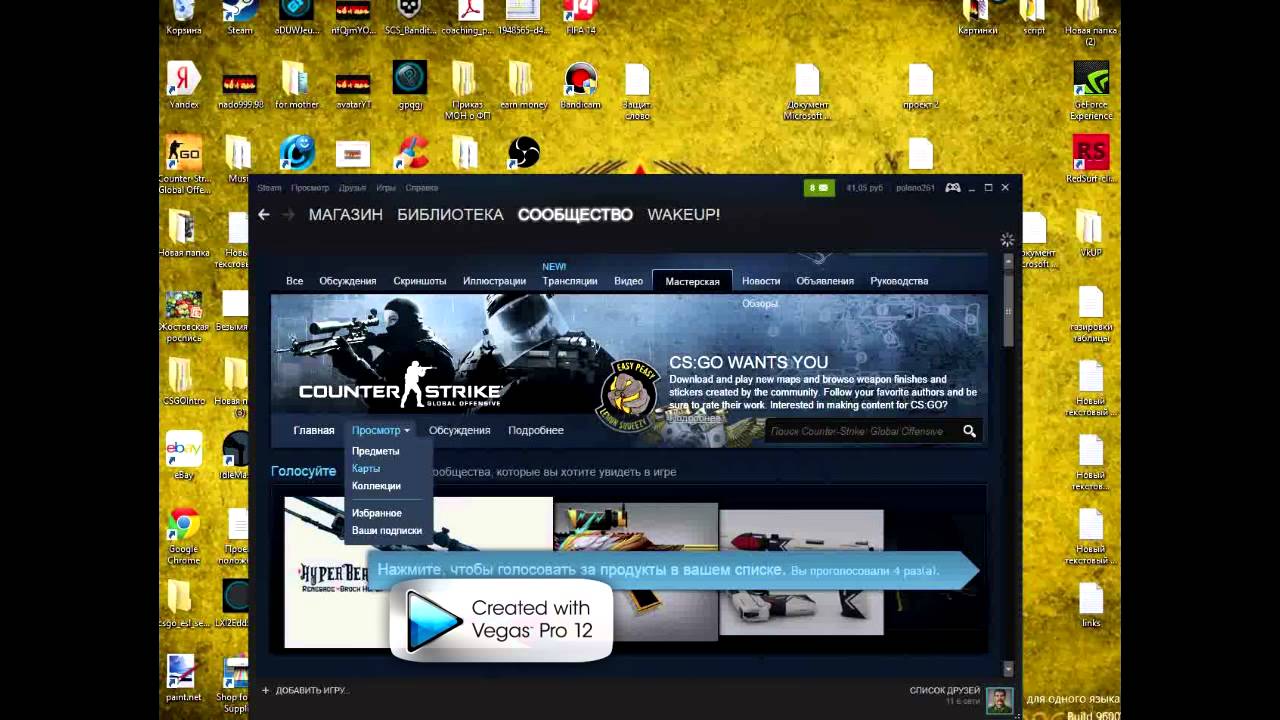Choose Предметы from the Просмотр dropdown
The width and height of the screenshot is (1280, 720).
375,451
